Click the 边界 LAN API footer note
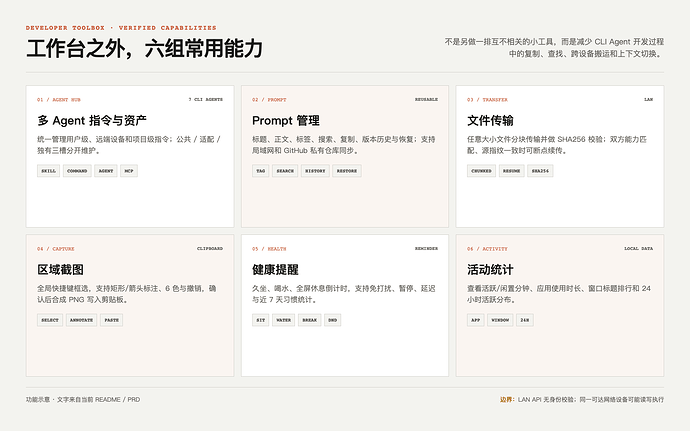 click(582, 400)
